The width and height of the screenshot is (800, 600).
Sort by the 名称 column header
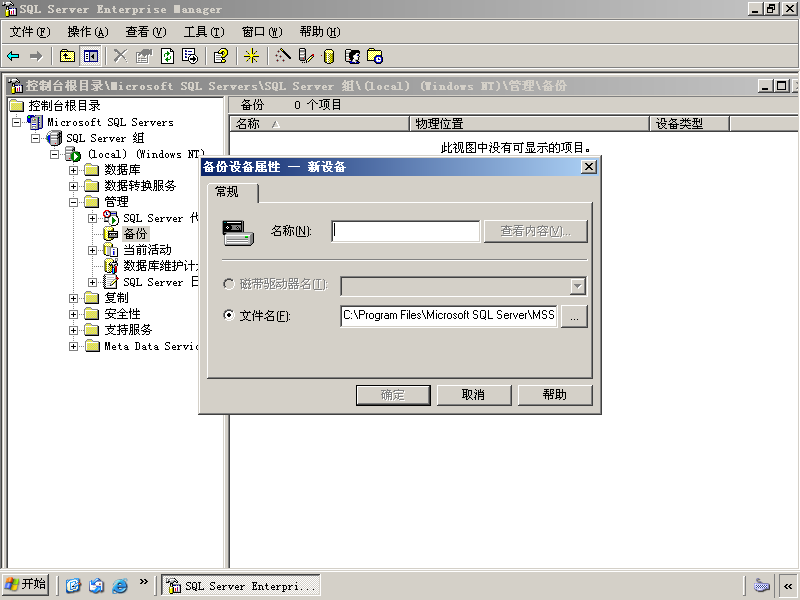pyautogui.click(x=319, y=124)
